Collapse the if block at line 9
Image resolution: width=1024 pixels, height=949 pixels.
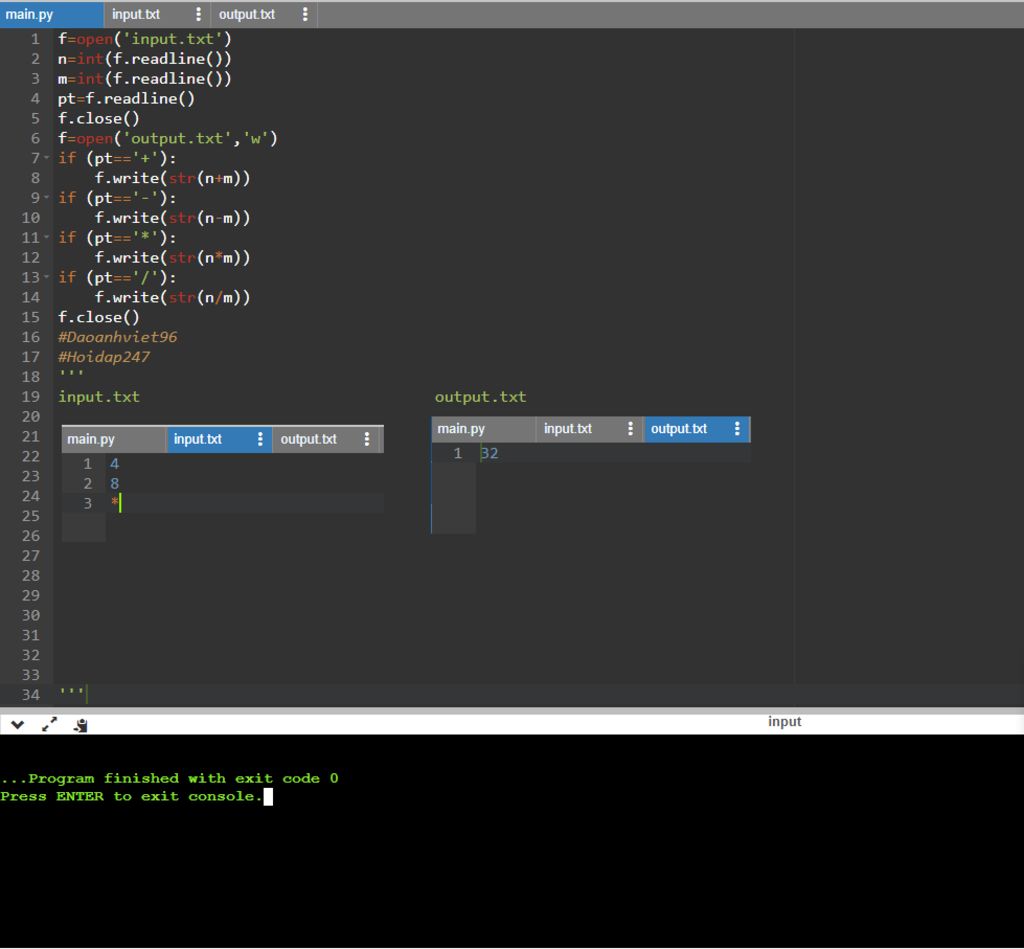click(46, 197)
